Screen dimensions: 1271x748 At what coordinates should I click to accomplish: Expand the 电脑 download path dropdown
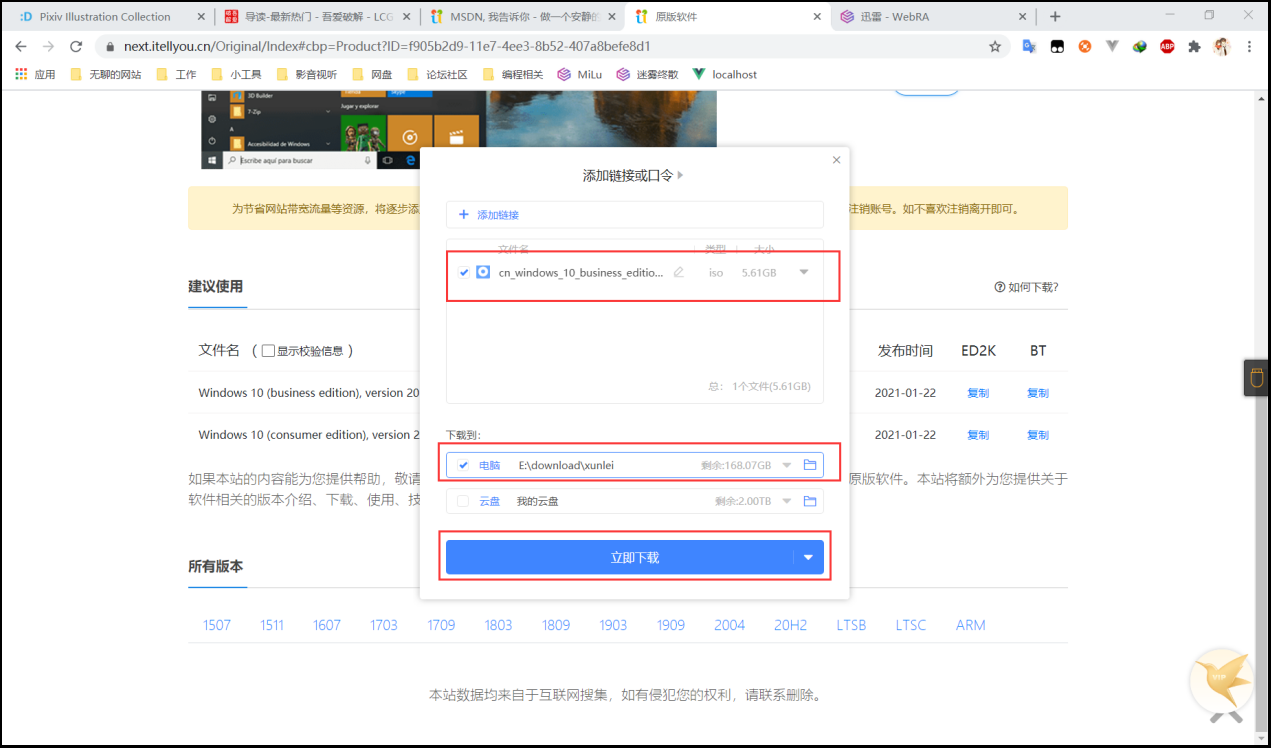(785, 464)
